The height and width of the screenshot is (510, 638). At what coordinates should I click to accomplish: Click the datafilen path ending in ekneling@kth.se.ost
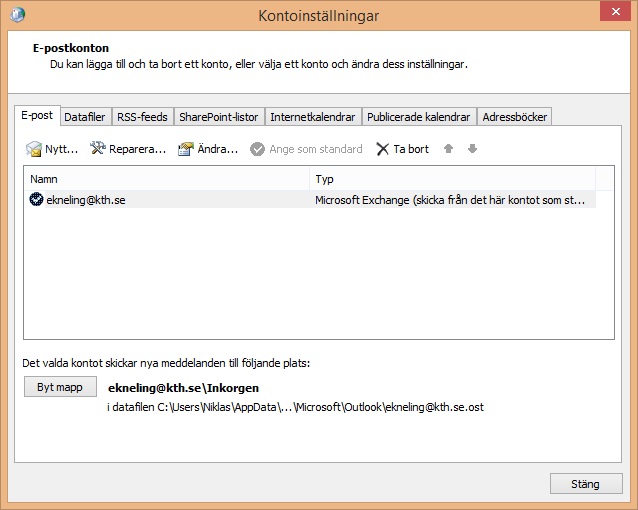pyautogui.click(x=295, y=407)
